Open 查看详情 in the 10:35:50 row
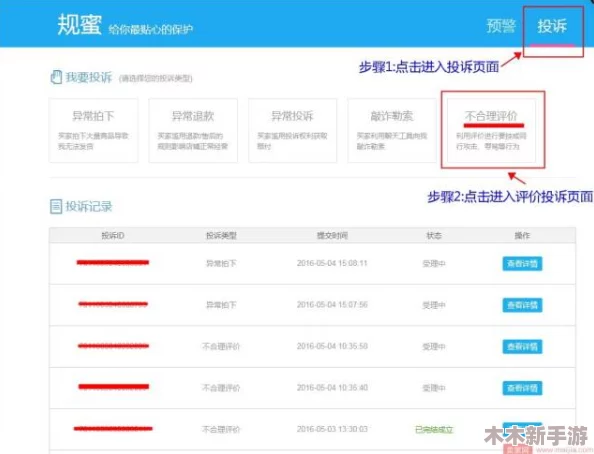594x454 pixels. point(522,346)
